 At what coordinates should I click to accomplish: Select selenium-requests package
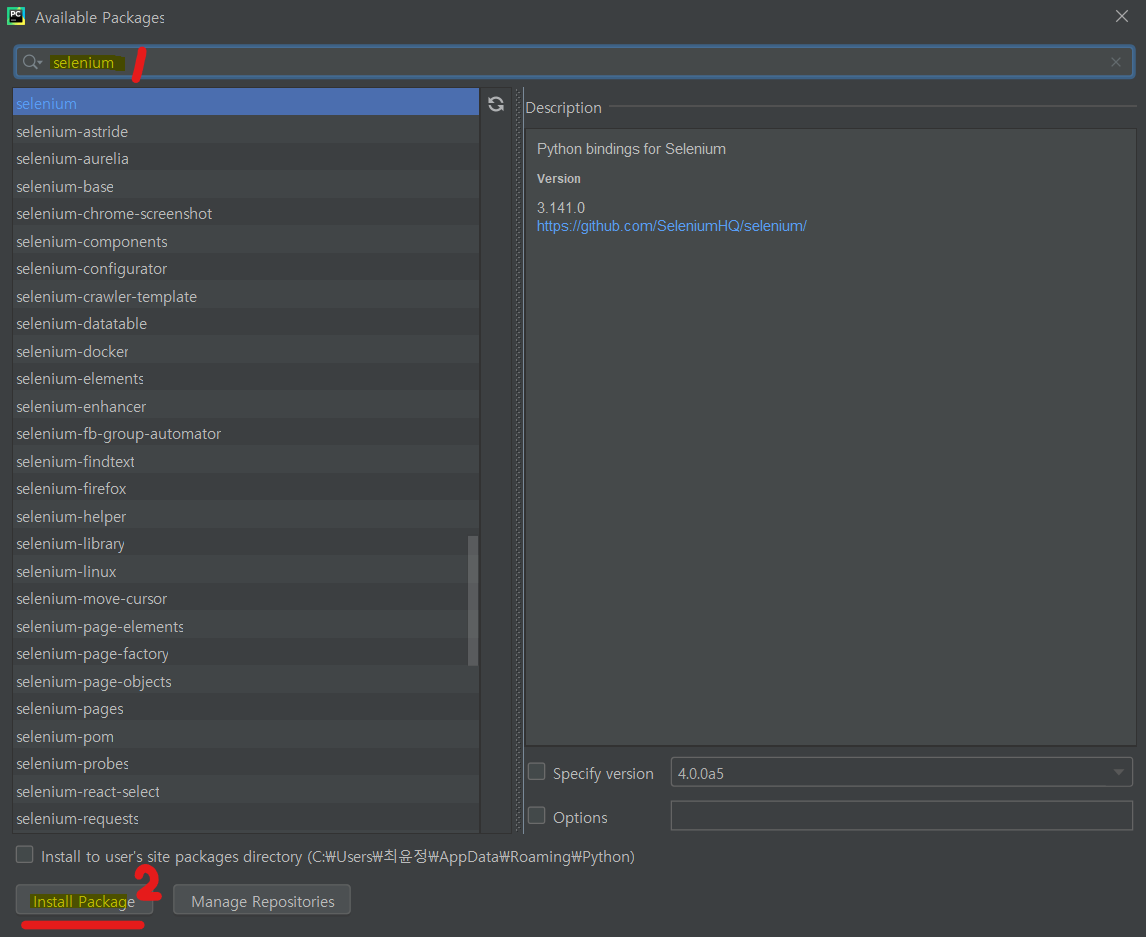pos(246,819)
